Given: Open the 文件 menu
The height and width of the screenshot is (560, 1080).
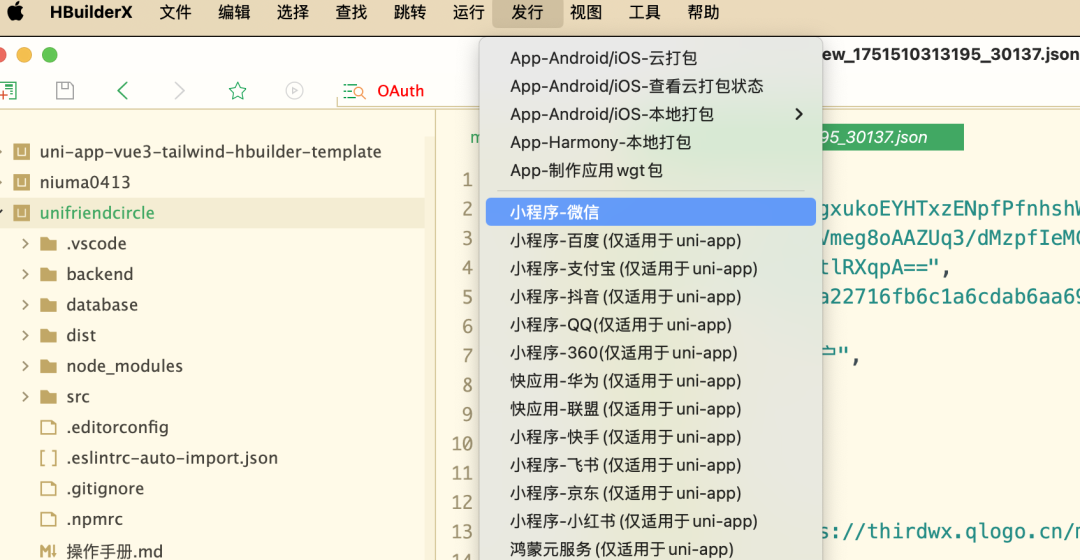Looking at the screenshot, I should 176,12.
